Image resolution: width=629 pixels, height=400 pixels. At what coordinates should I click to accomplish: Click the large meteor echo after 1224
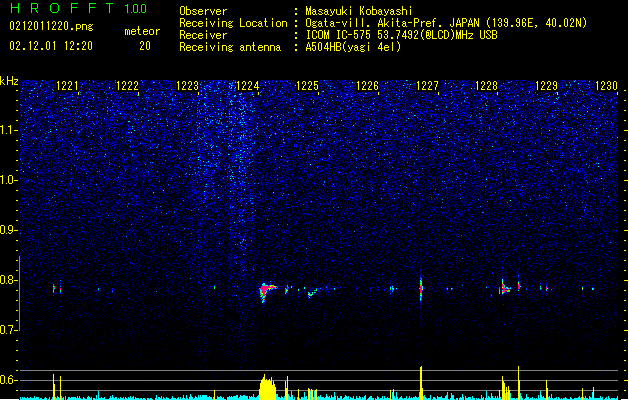(266, 291)
